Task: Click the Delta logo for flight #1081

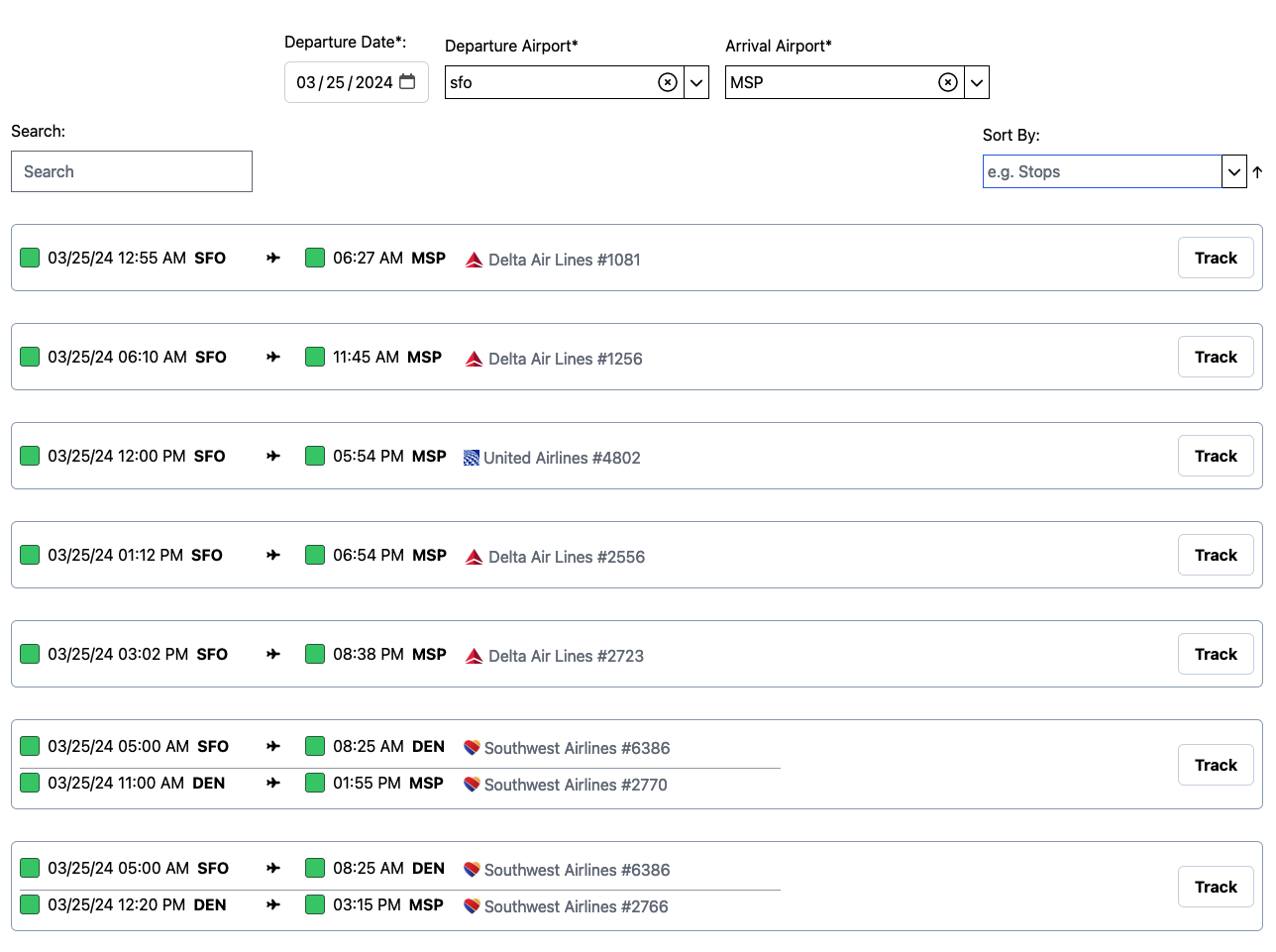Action: pos(474,260)
